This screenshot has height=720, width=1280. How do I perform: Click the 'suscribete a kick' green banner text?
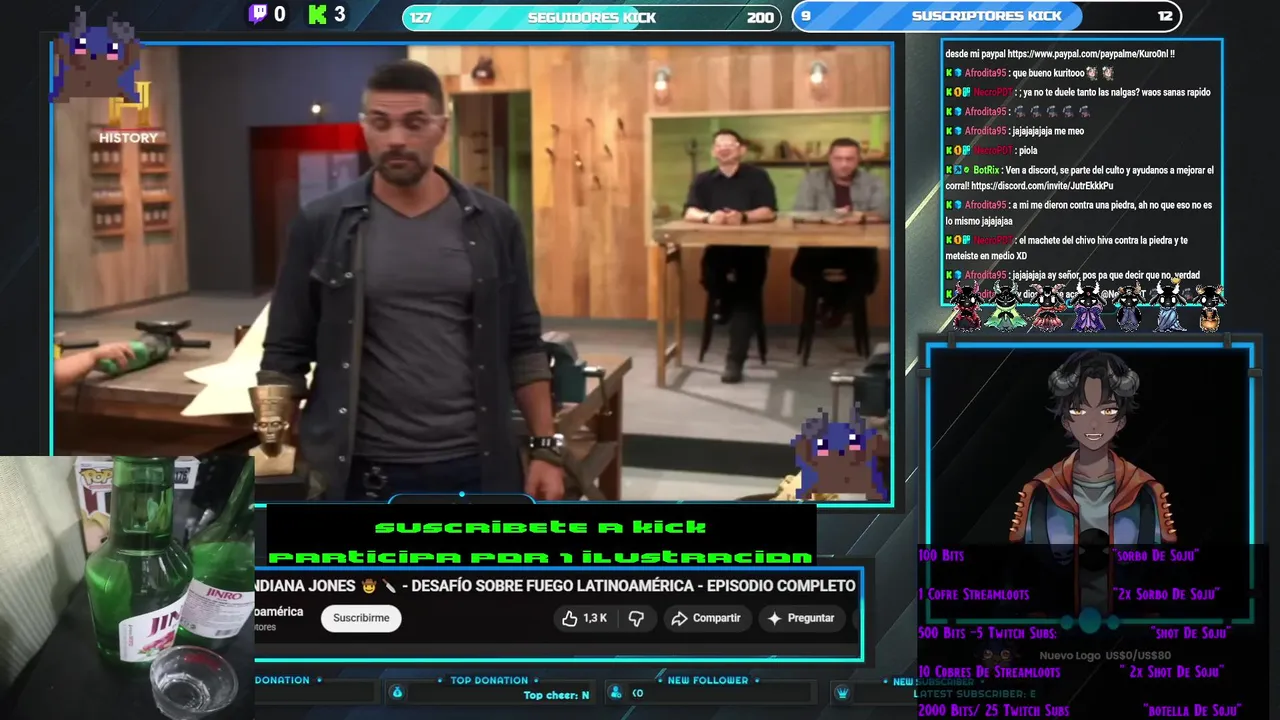pos(540,527)
